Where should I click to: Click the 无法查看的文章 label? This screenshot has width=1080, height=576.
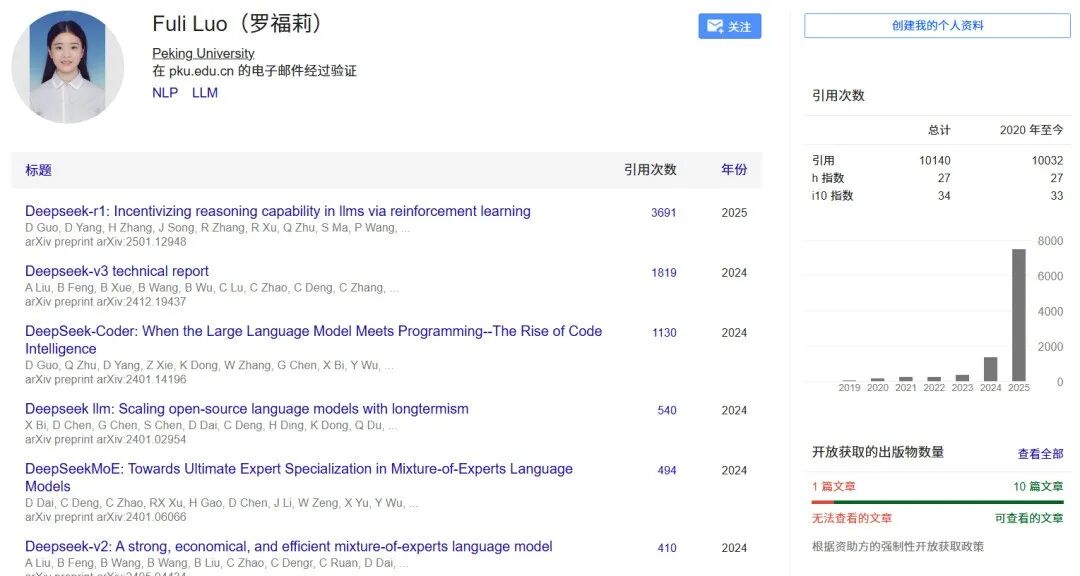click(851, 518)
